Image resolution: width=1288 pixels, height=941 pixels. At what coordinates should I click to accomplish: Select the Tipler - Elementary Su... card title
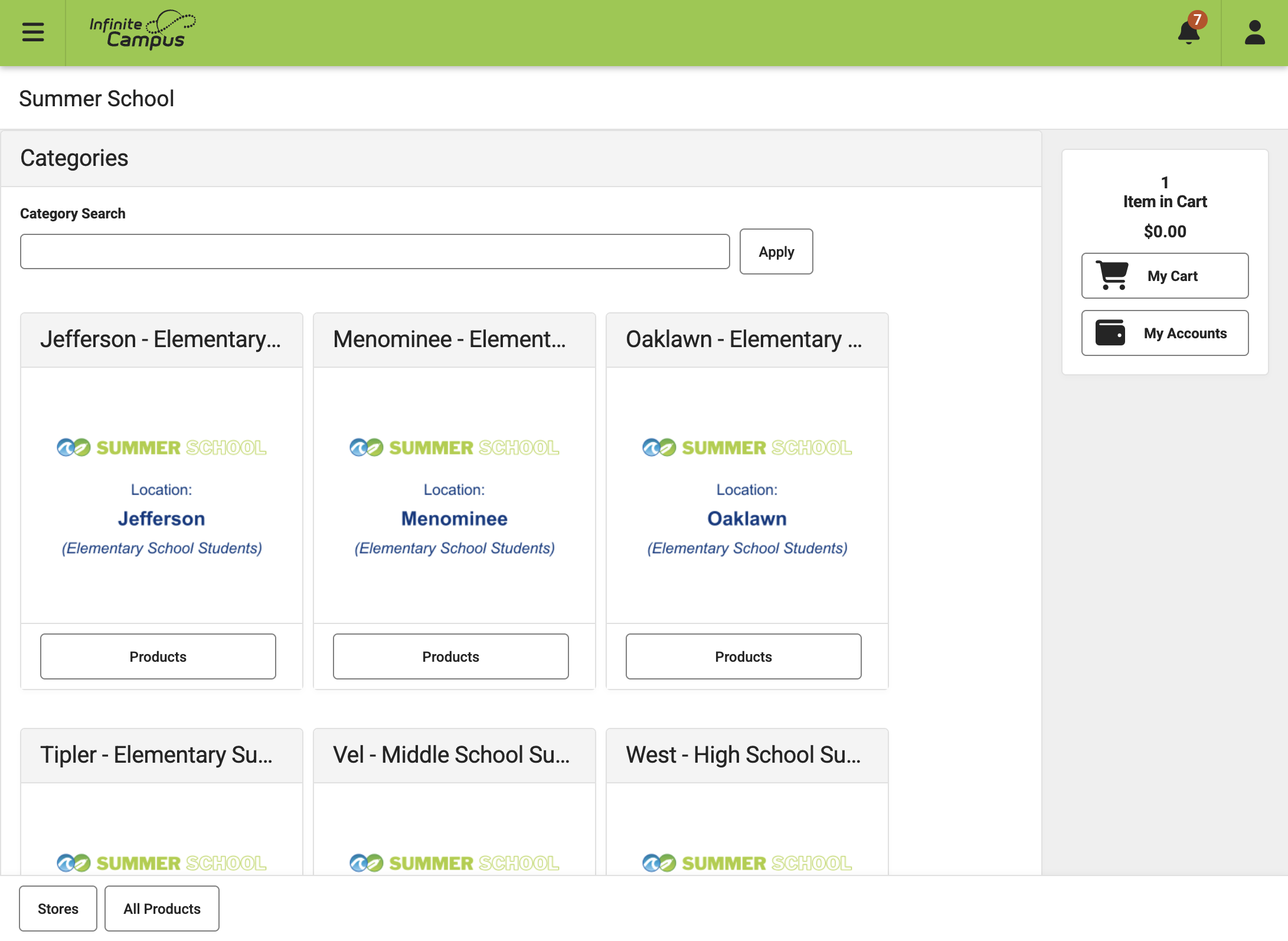pos(156,755)
